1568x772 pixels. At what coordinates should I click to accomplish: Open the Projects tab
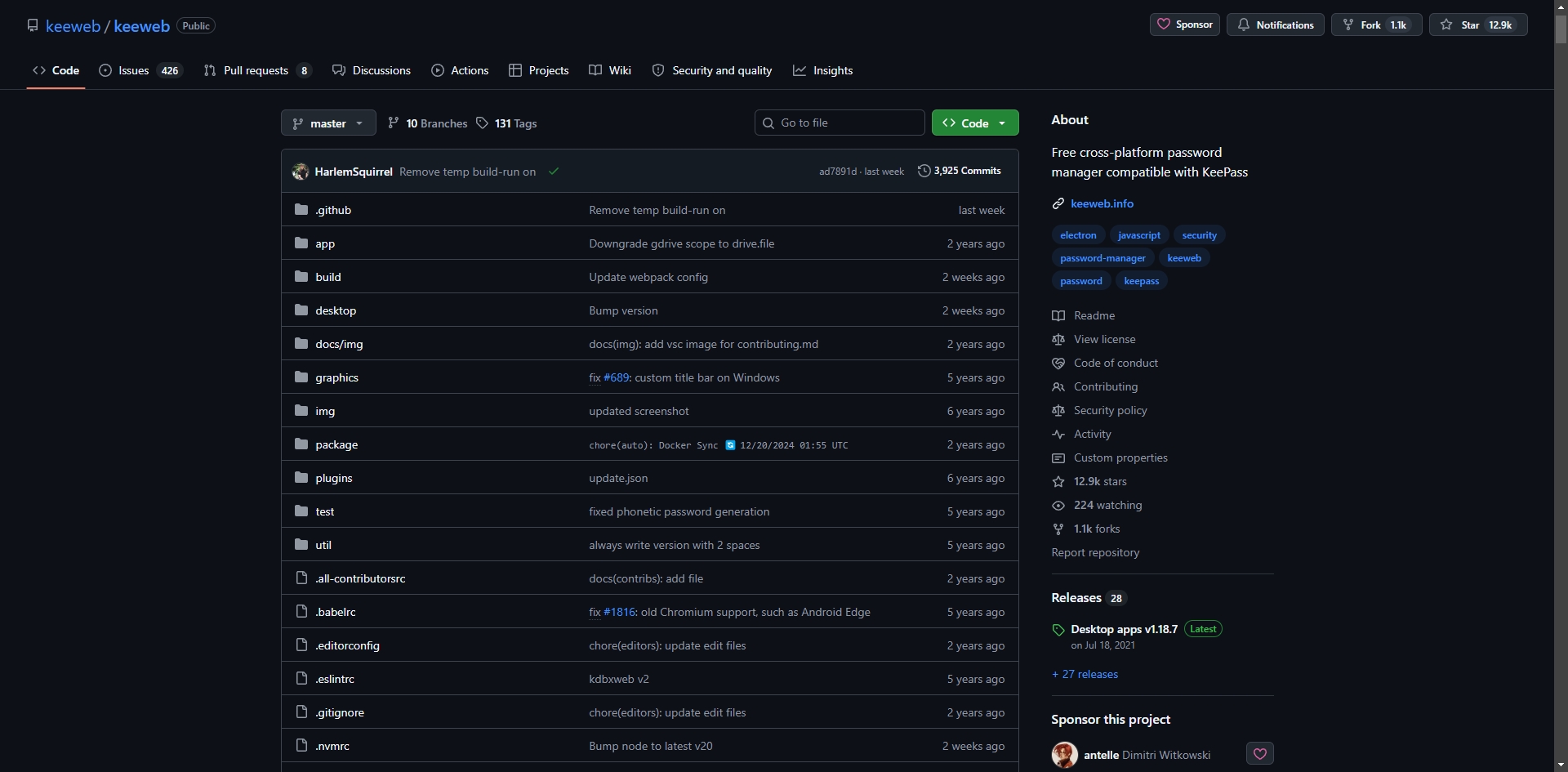point(538,70)
